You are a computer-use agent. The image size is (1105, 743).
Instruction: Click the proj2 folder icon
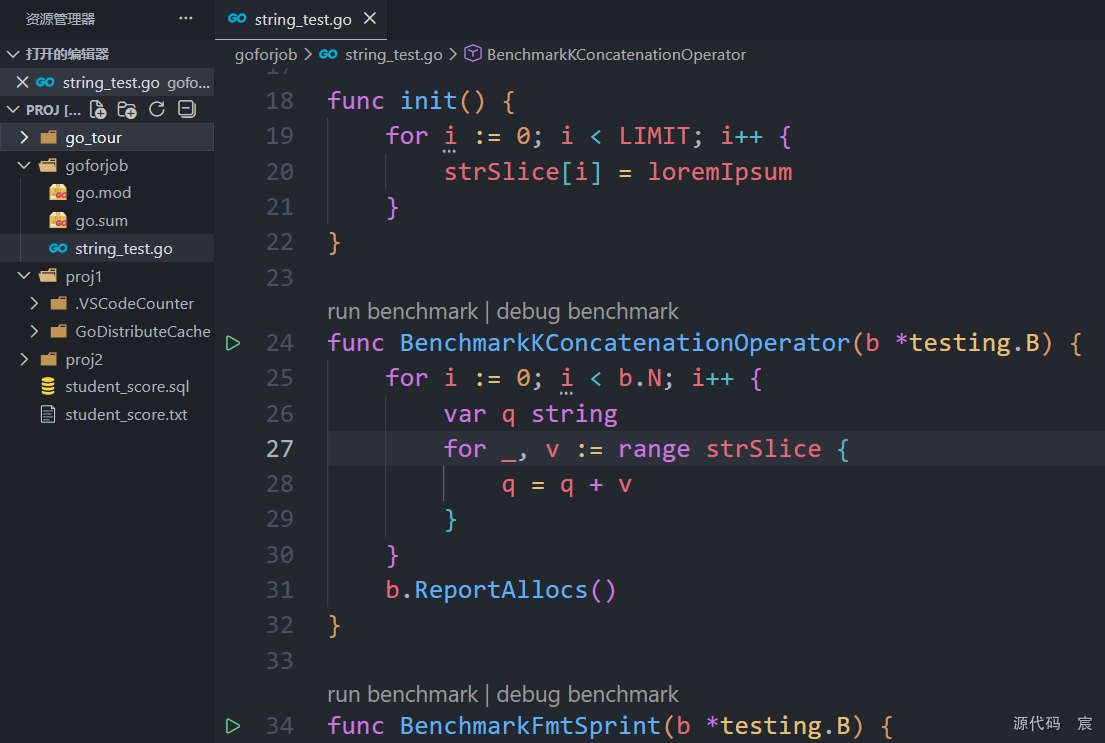click(48, 360)
